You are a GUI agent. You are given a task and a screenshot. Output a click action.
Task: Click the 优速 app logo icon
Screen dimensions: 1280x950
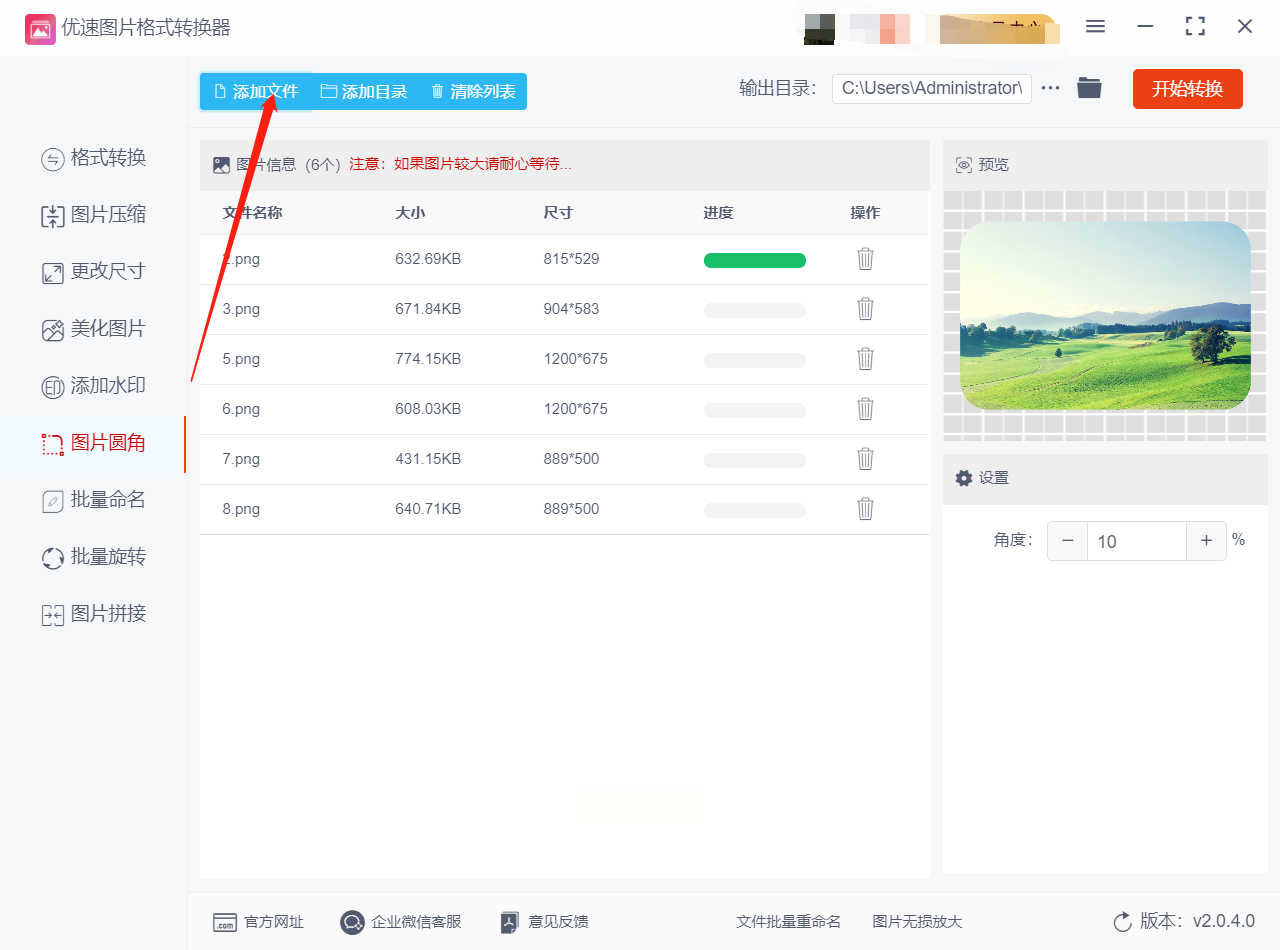[40, 28]
